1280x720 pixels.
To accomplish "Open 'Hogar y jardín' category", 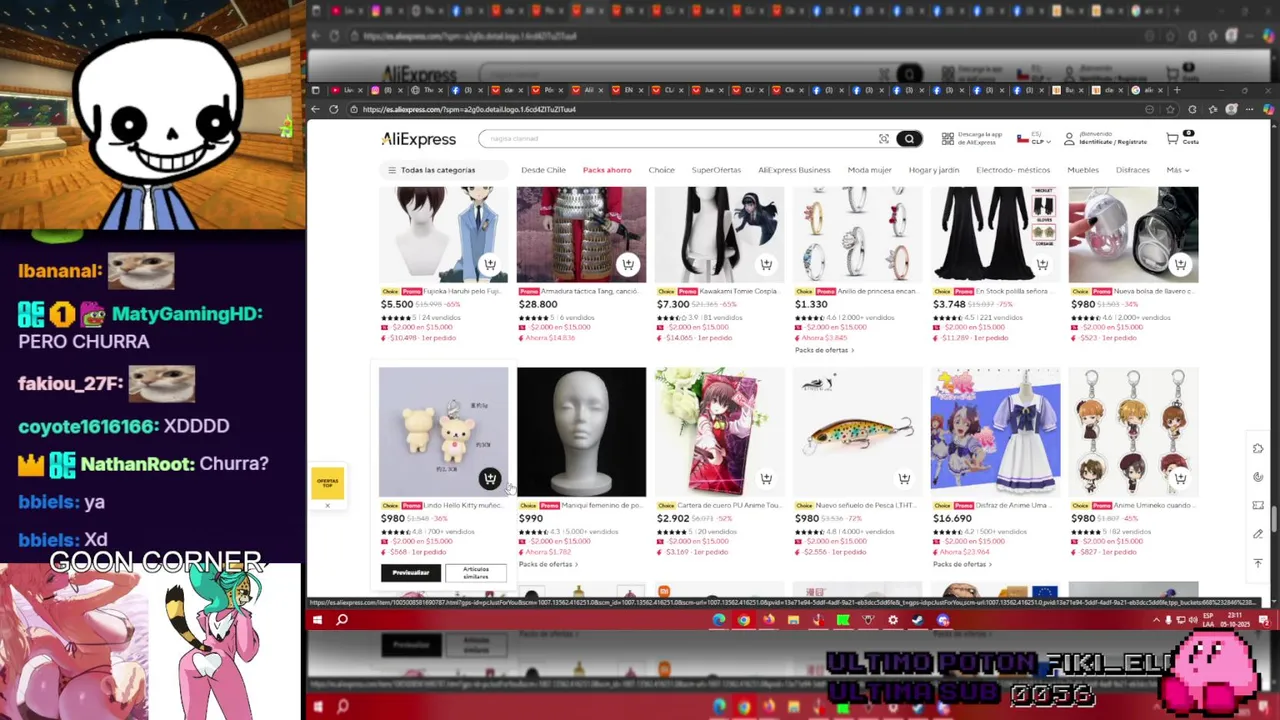I will [934, 170].
